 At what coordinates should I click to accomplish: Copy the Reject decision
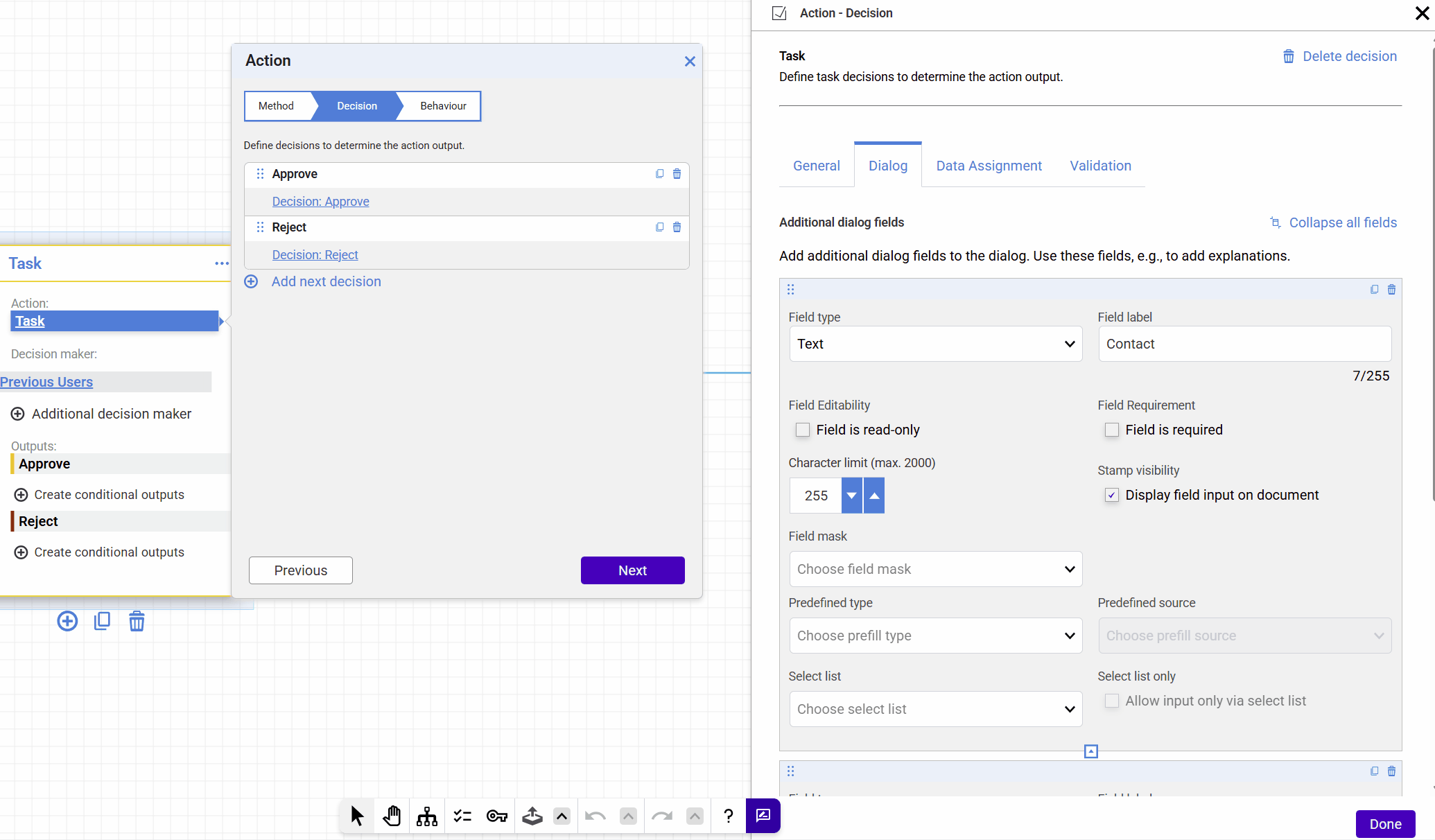point(660,227)
